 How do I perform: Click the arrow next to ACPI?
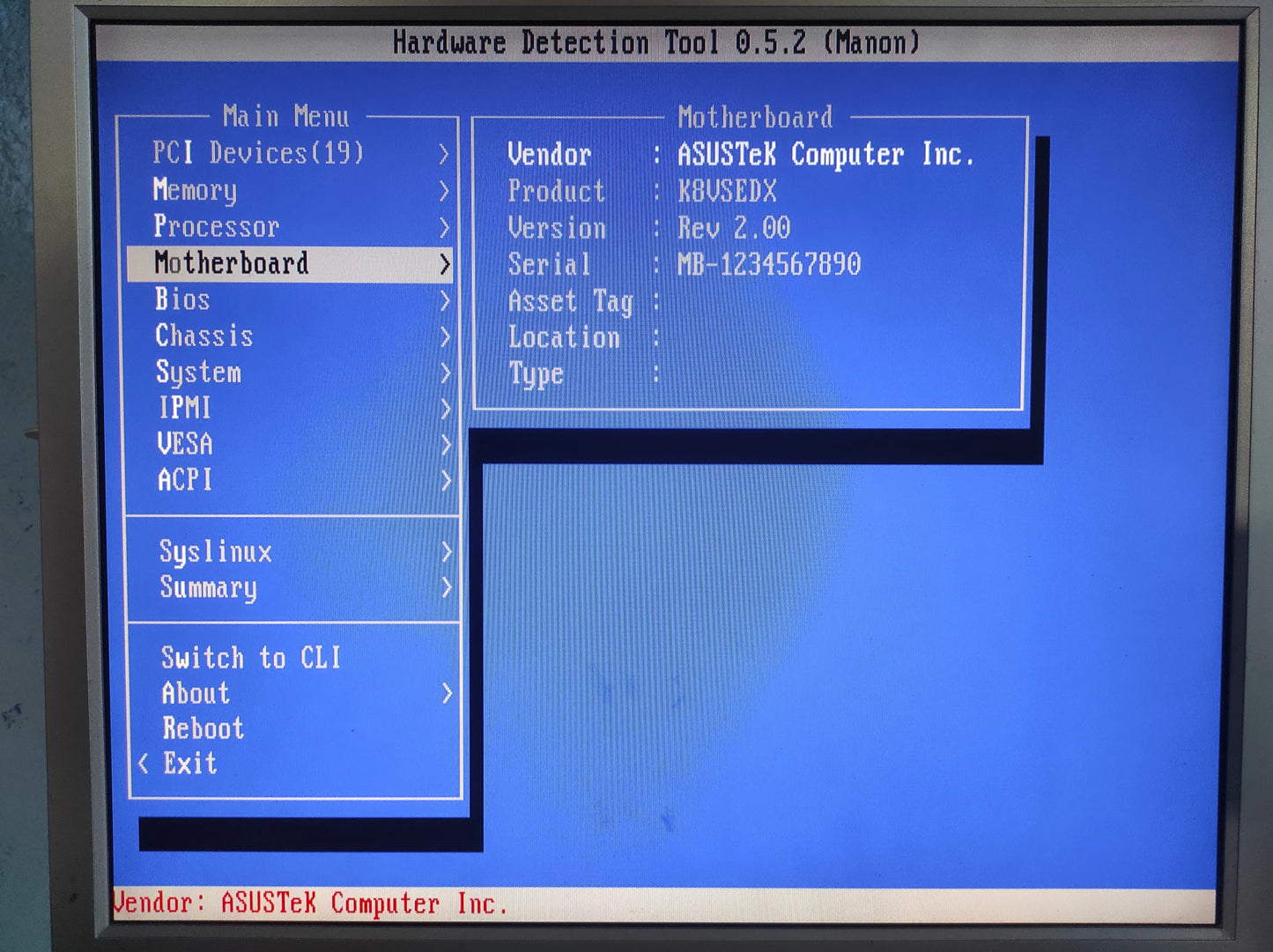[x=446, y=481]
